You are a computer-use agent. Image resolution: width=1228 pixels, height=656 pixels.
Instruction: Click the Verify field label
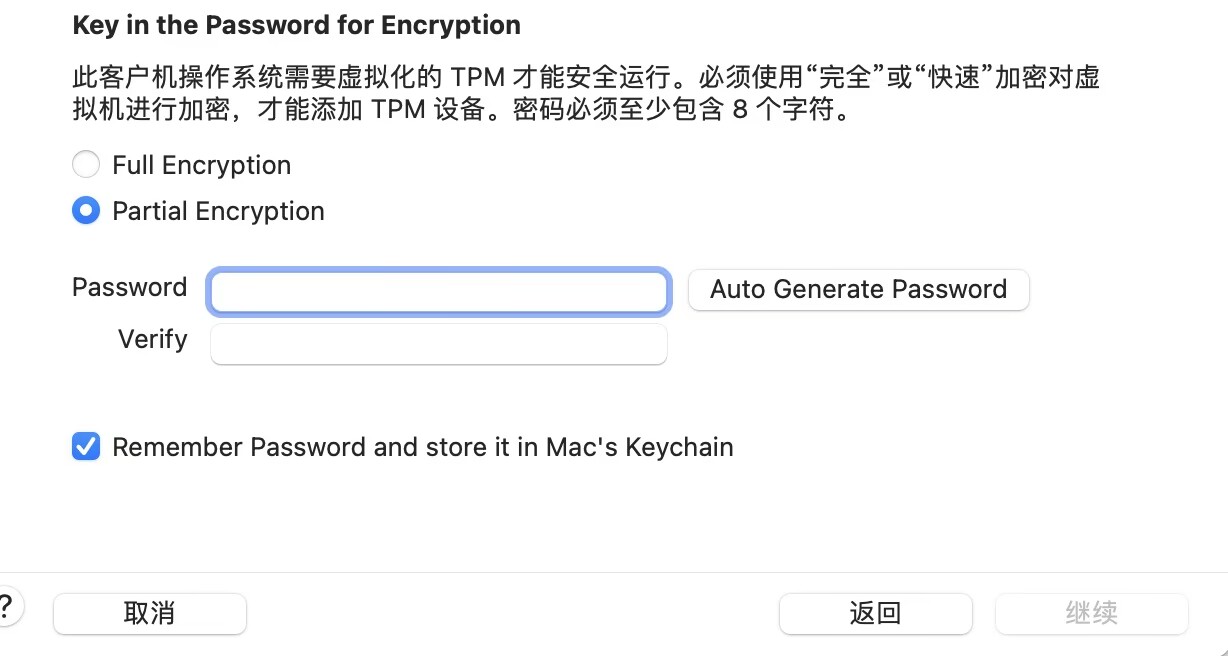pyautogui.click(x=153, y=339)
